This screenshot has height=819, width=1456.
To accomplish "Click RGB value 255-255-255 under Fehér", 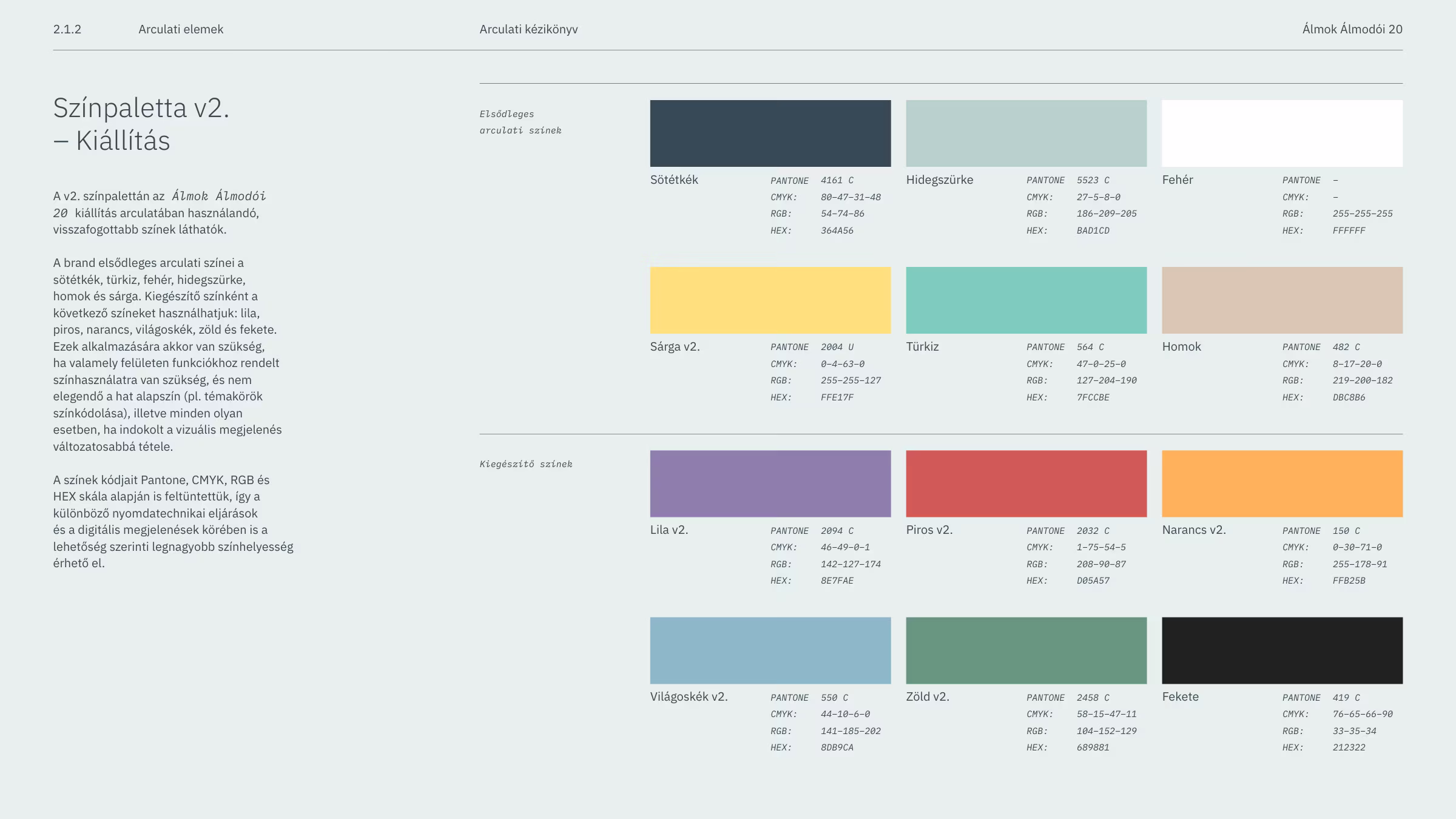I will point(1363,214).
